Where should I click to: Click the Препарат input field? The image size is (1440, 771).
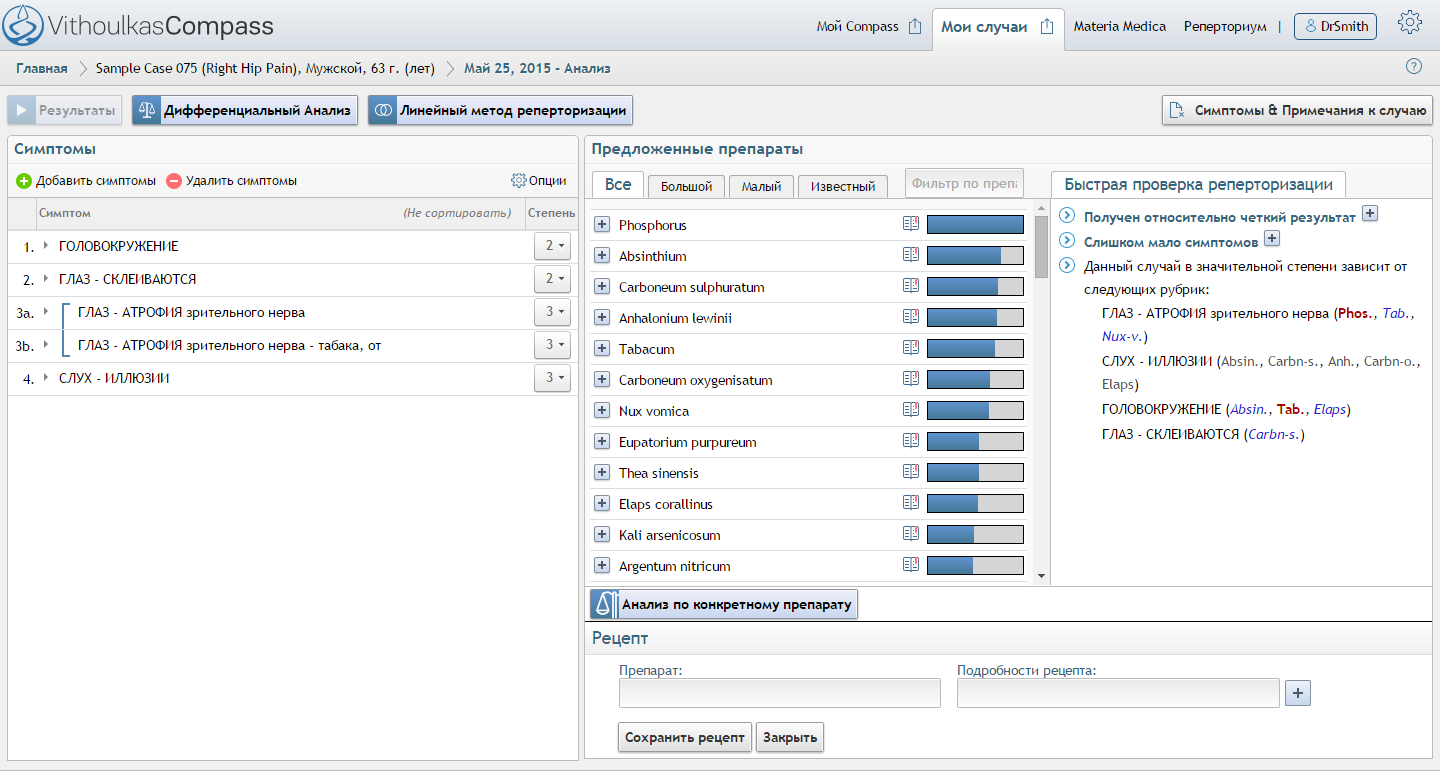point(780,693)
